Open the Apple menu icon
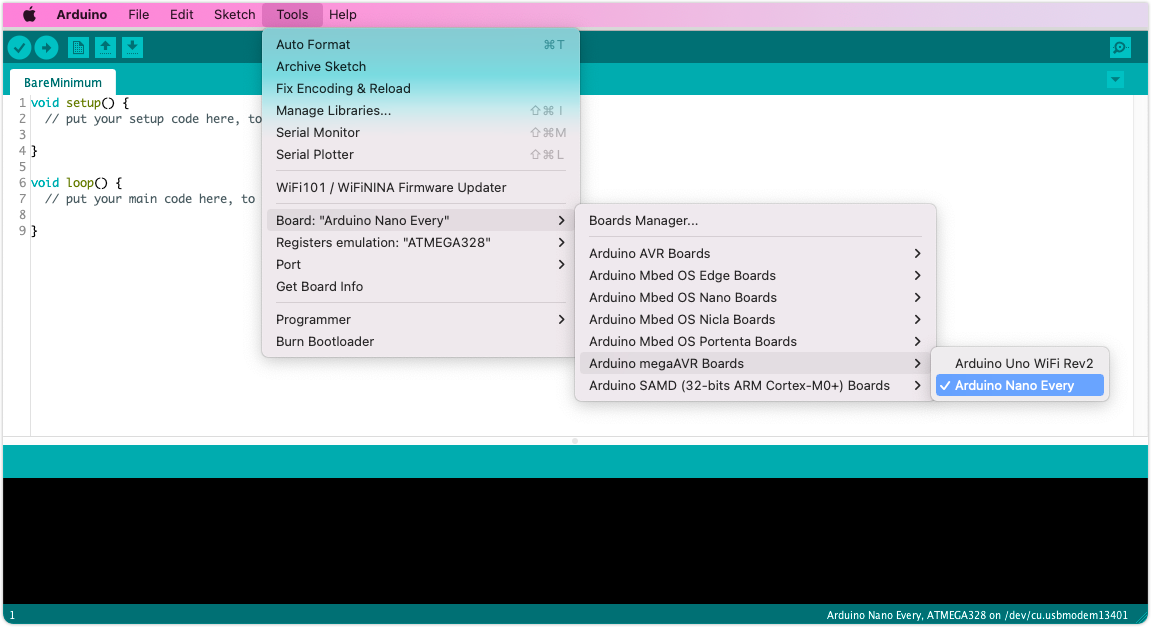This screenshot has height=627, width=1151. tap(29, 15)
